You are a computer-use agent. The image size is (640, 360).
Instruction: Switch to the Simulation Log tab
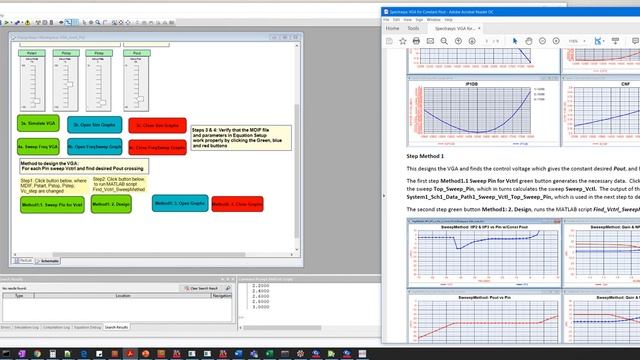coord(26,327)
